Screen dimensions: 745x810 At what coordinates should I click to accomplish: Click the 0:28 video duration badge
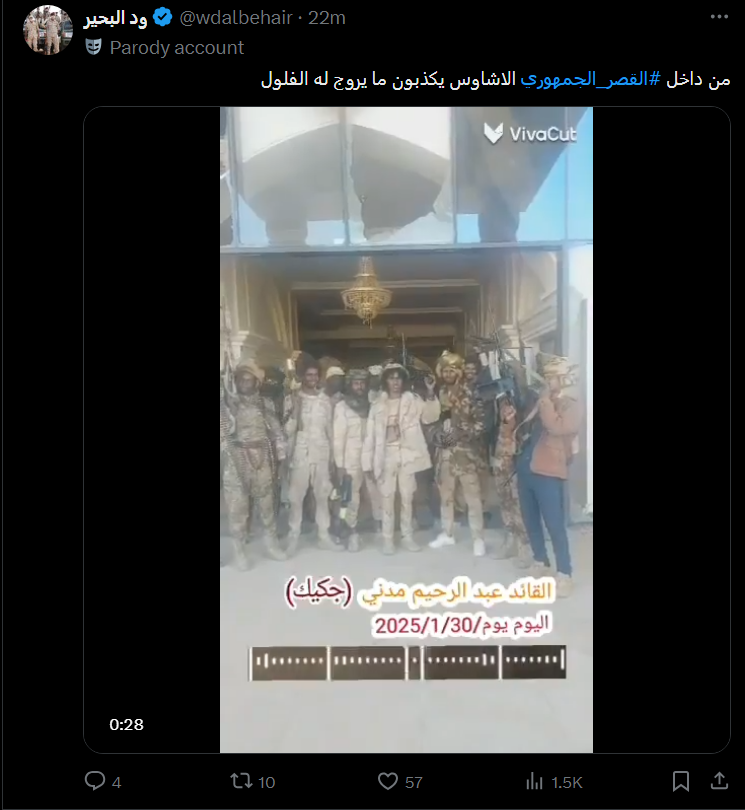(x=127, y=724)
